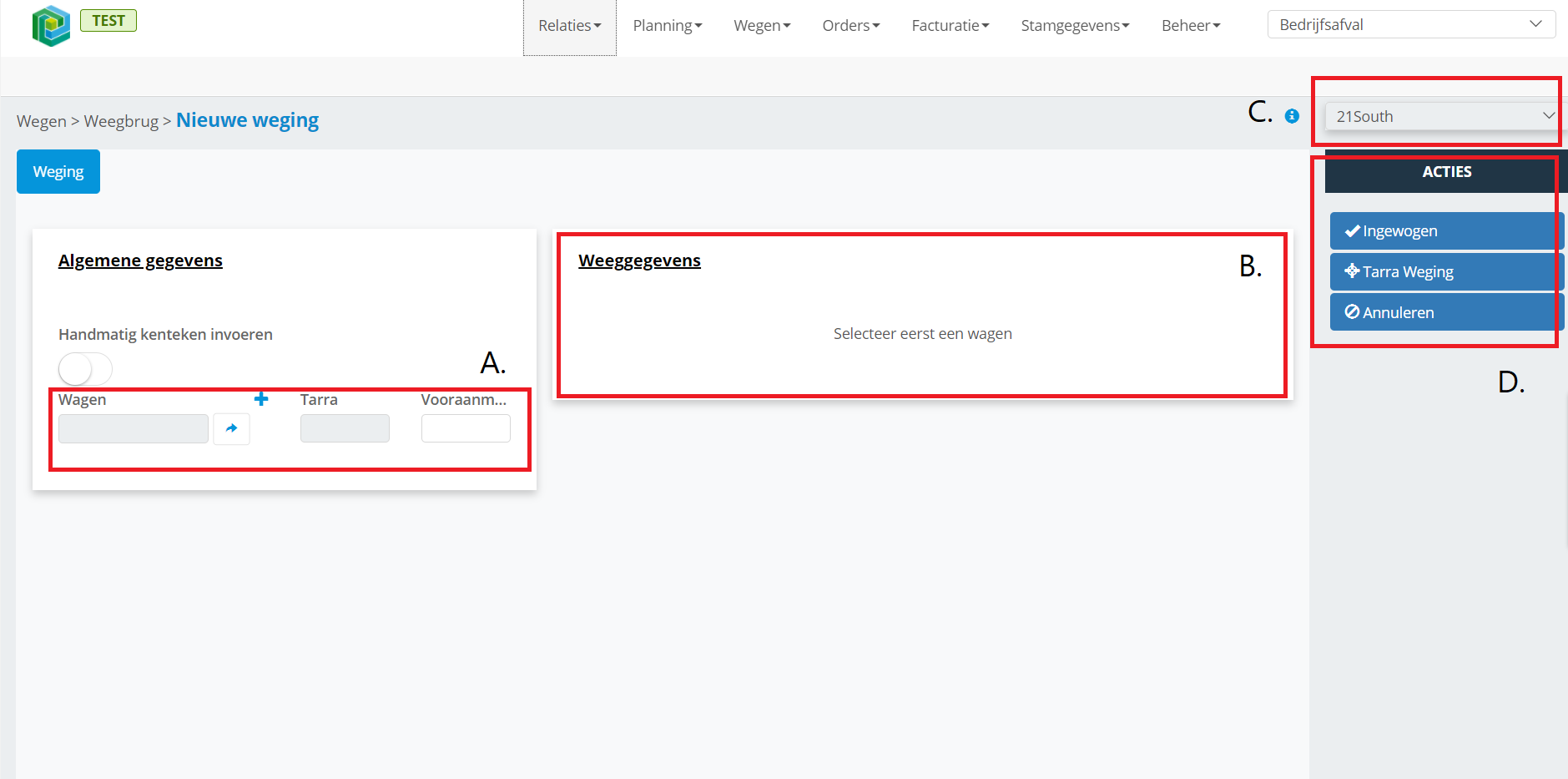The width and height of the screenshot is (1568, 779).
Task: Click the Tarra Weging button
Action: coord(1446,271)
